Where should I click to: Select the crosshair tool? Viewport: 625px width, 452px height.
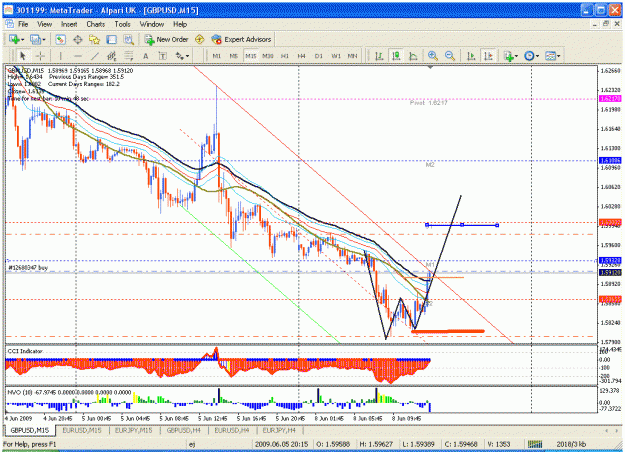40,56
